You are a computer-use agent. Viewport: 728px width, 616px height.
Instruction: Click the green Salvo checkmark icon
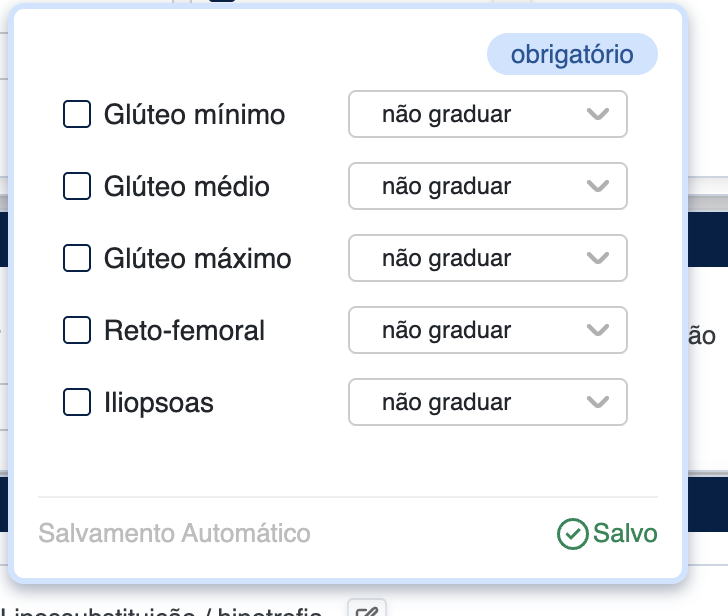coord(572,534)
